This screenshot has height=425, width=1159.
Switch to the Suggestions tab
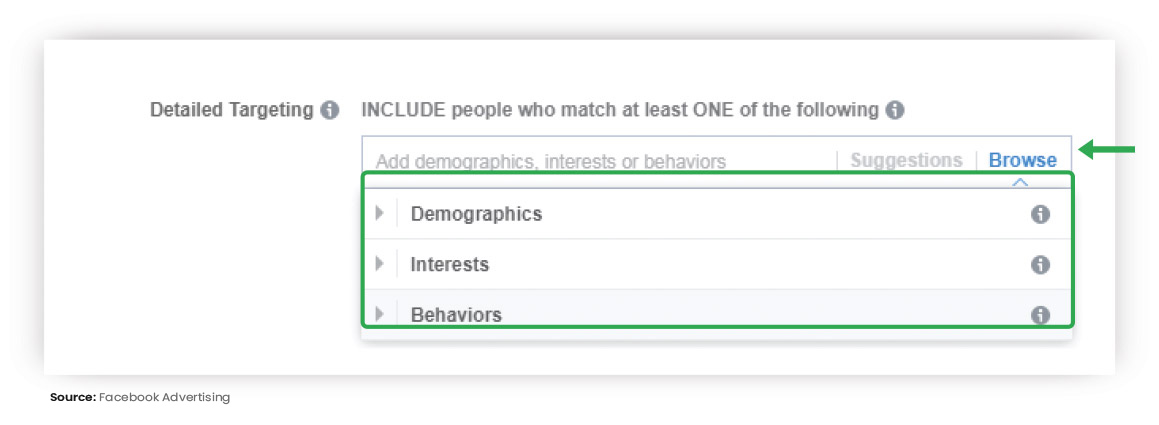906,160
